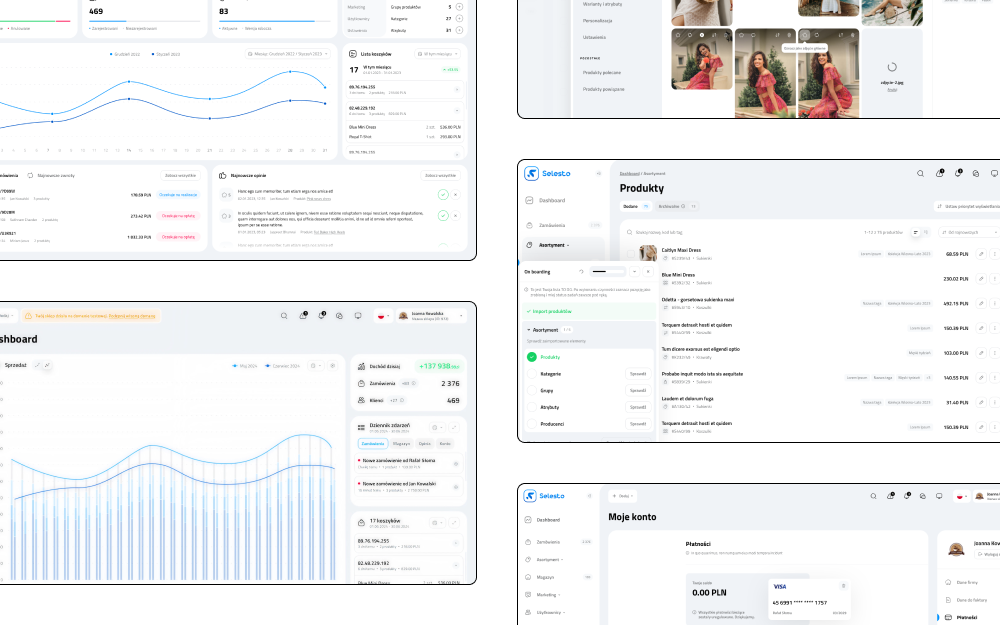This screenshot has height=625, width=1000.
Task: Switch the product list to list view
Action: coord(914,232)
